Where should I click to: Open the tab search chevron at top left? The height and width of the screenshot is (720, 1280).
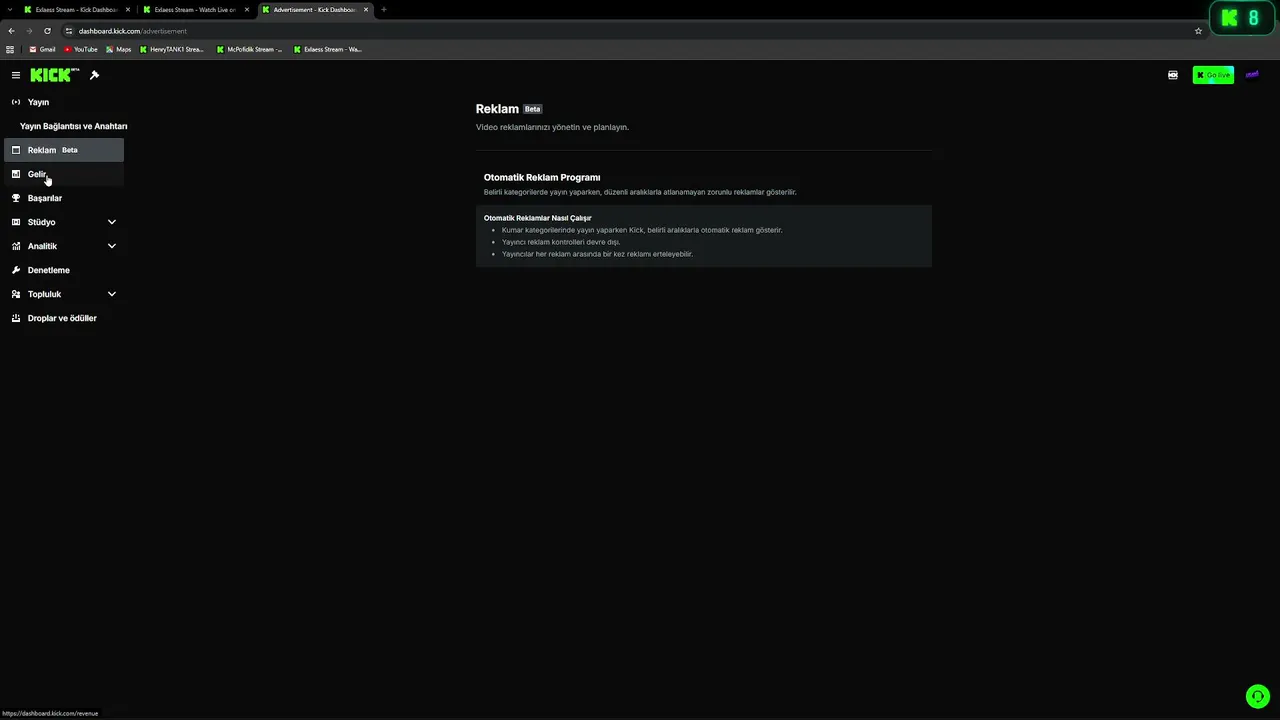click(9, 10)
